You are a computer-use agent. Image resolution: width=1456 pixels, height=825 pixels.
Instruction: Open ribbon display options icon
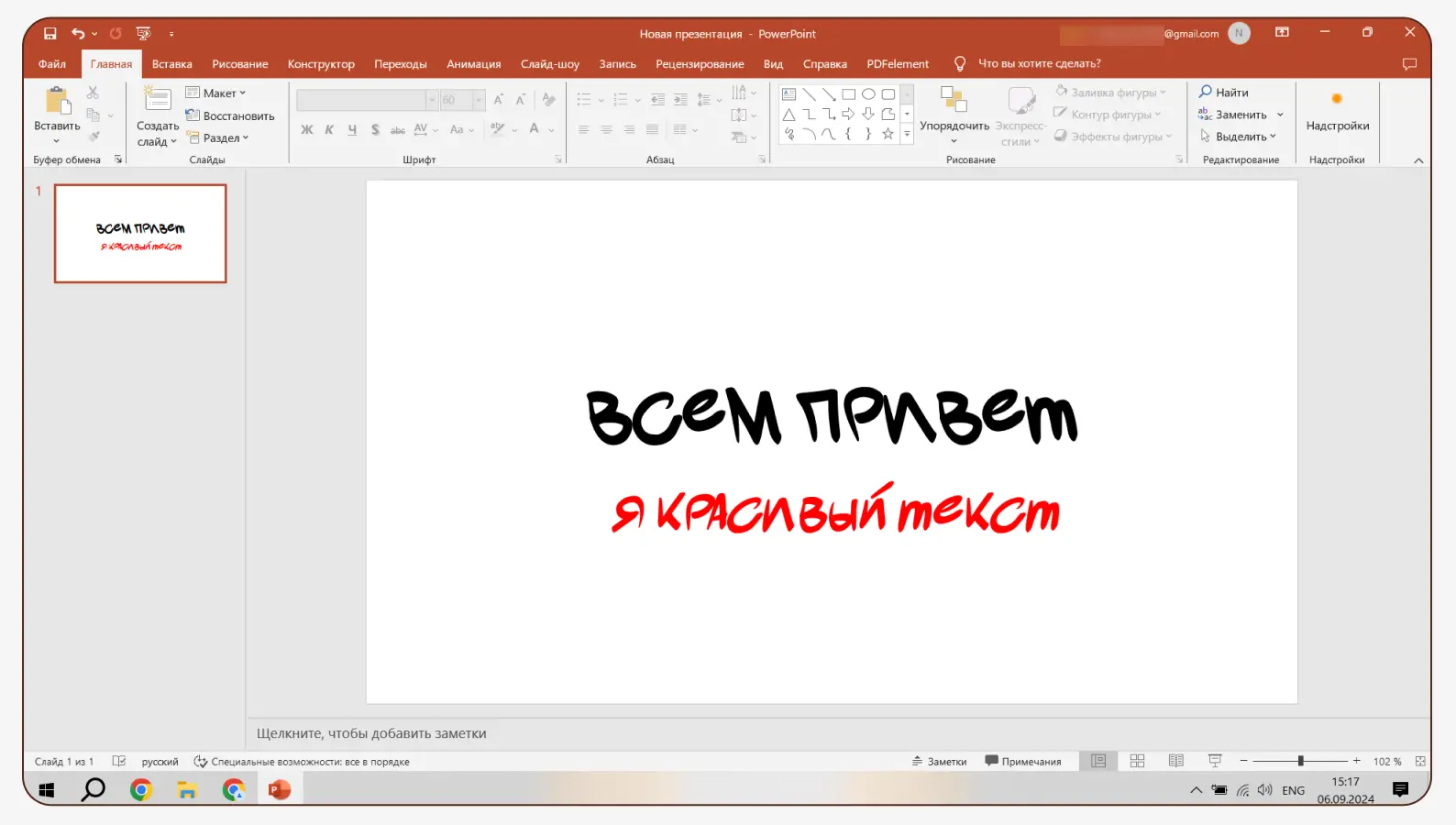(1282, 32)
